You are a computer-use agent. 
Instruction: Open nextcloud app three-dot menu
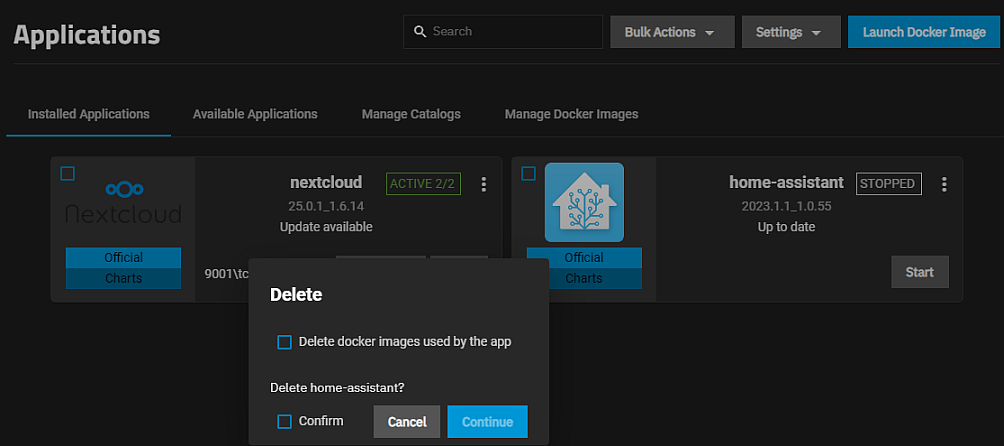[483, 184]
